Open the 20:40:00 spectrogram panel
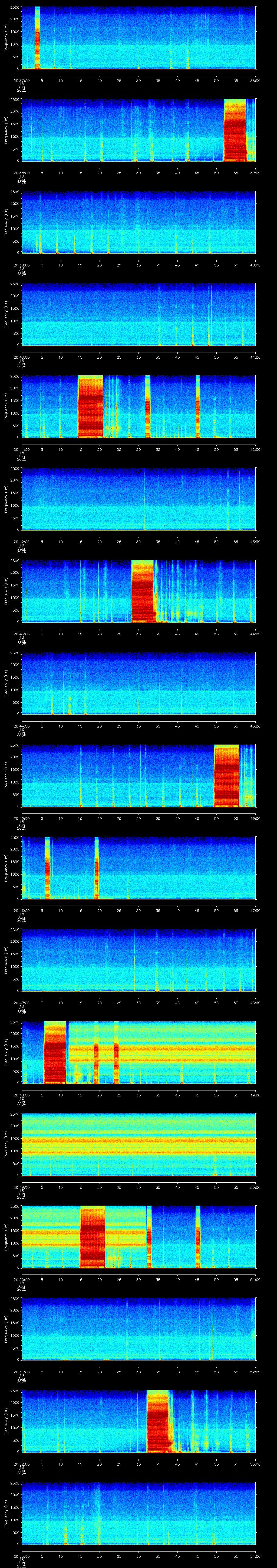 (138, 314)
